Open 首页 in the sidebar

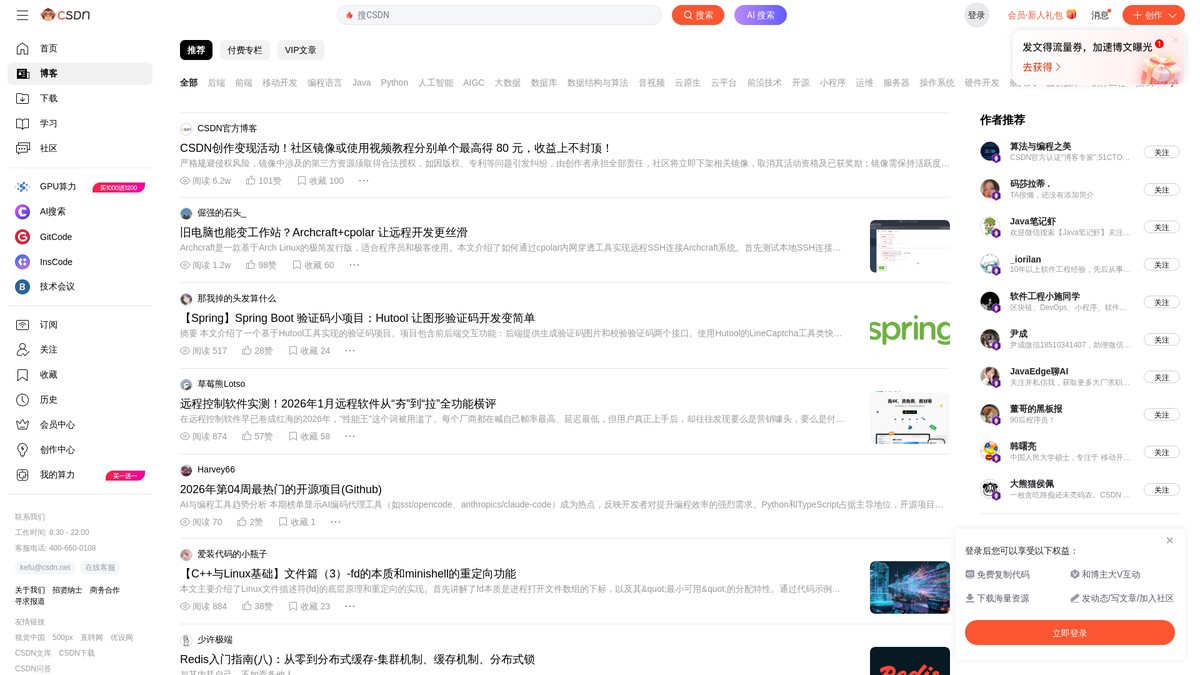pyautogui.click(x=80, y=48)
